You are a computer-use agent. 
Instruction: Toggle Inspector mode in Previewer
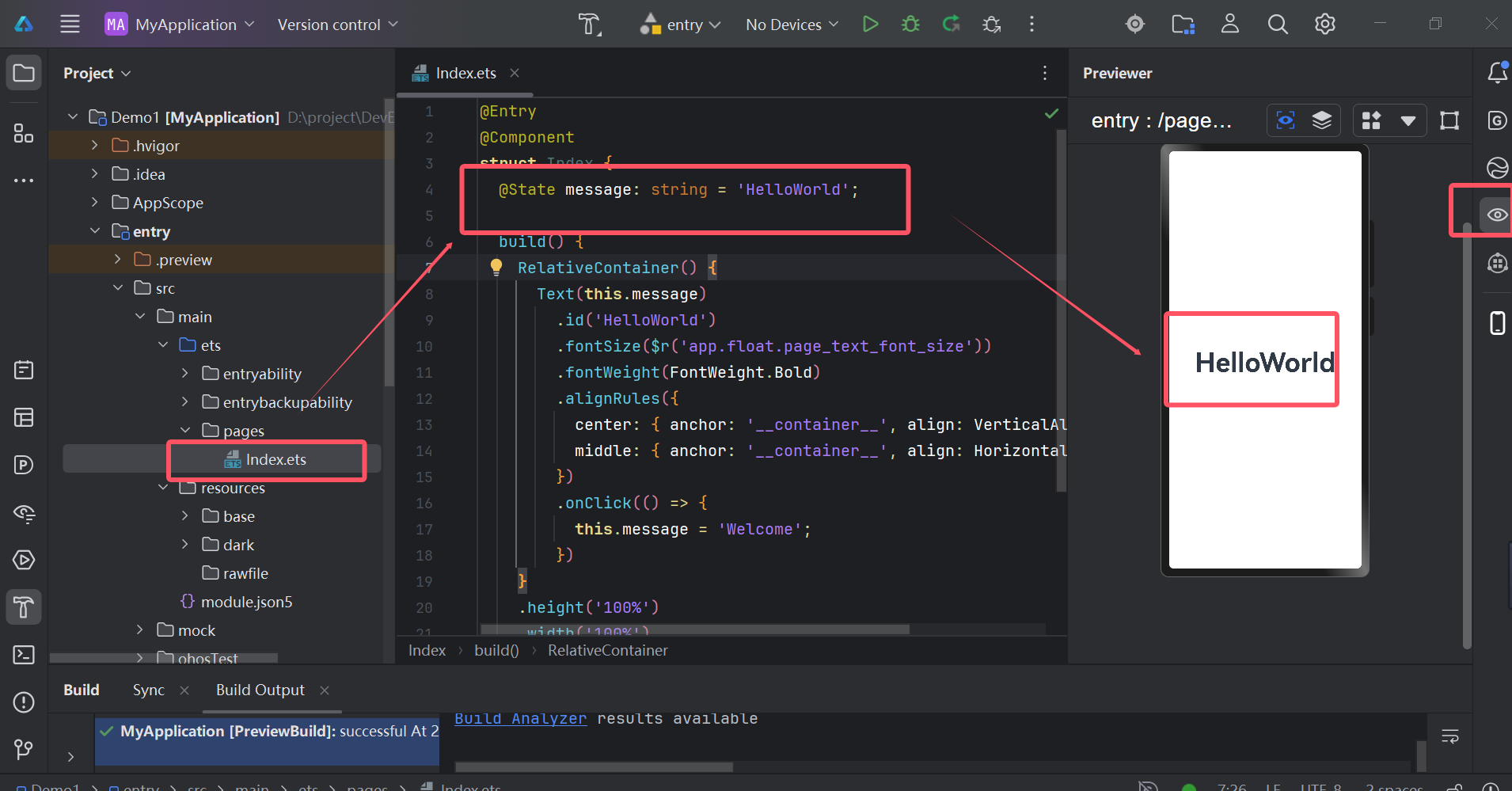tap(1286, 120)
